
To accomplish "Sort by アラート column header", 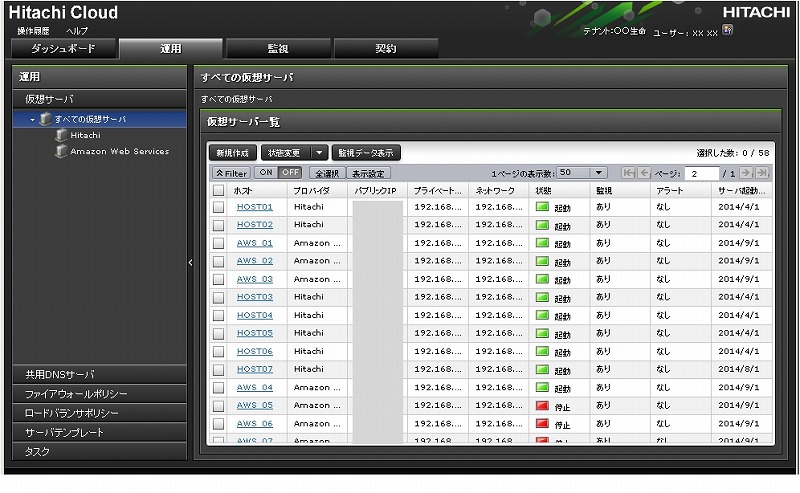I will [681, 190].
